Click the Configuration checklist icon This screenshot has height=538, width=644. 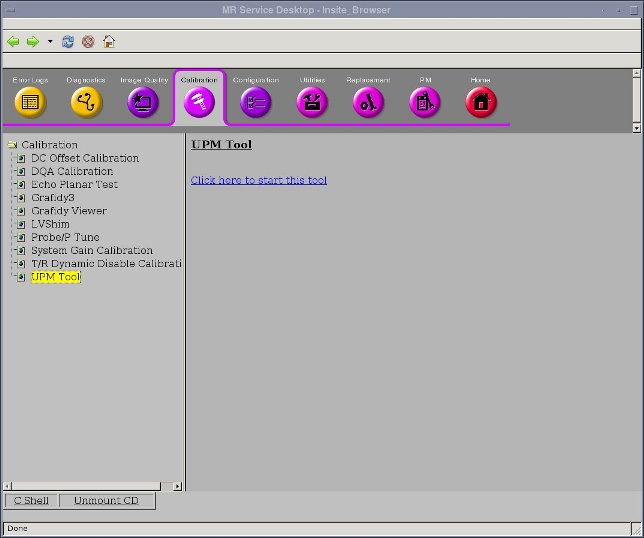pos(255,102)
